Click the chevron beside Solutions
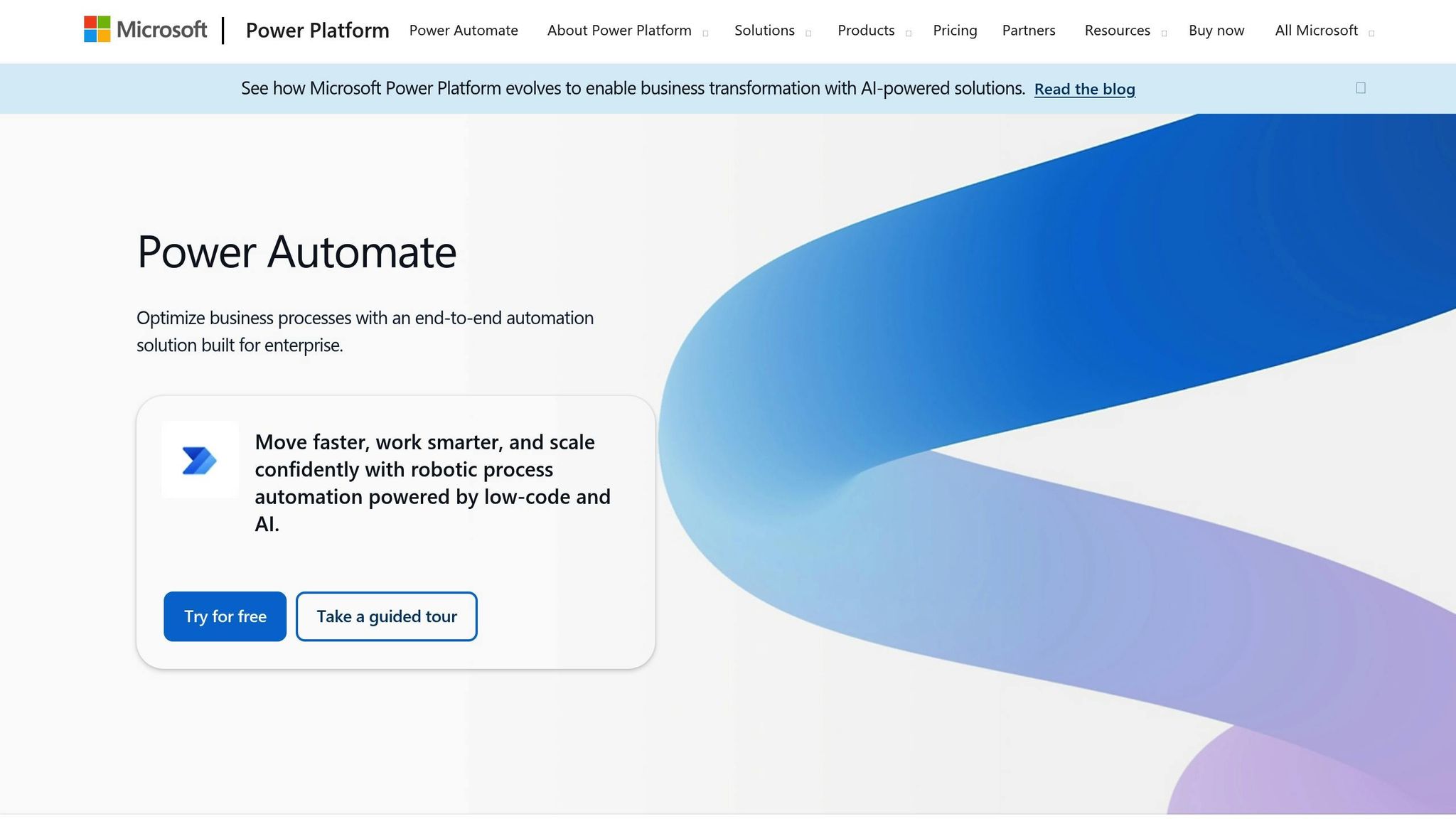The width and height of the screenshot is (1456, 819). [x=807, y=33]
